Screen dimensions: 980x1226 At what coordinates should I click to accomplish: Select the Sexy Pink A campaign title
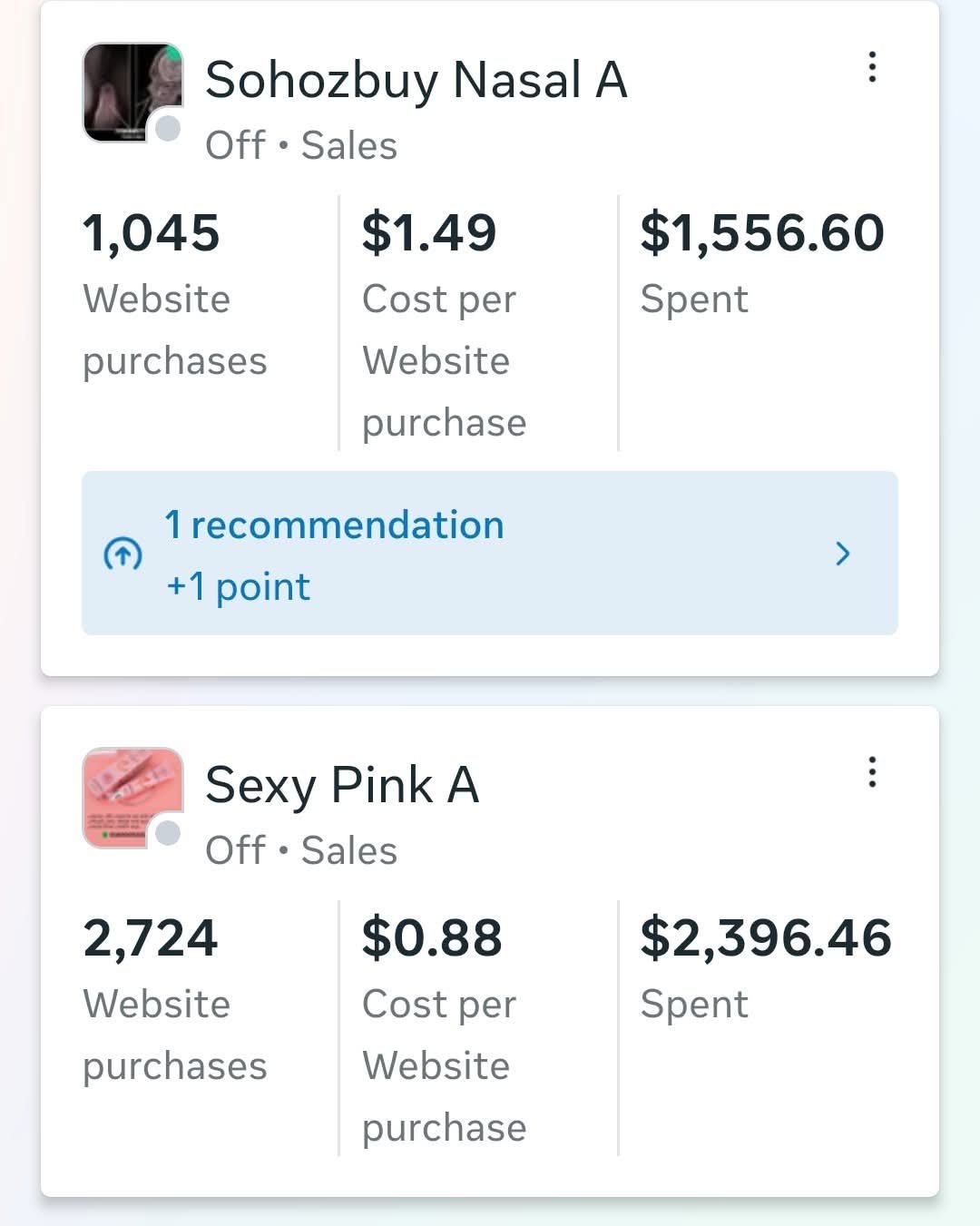pos(341,785)
